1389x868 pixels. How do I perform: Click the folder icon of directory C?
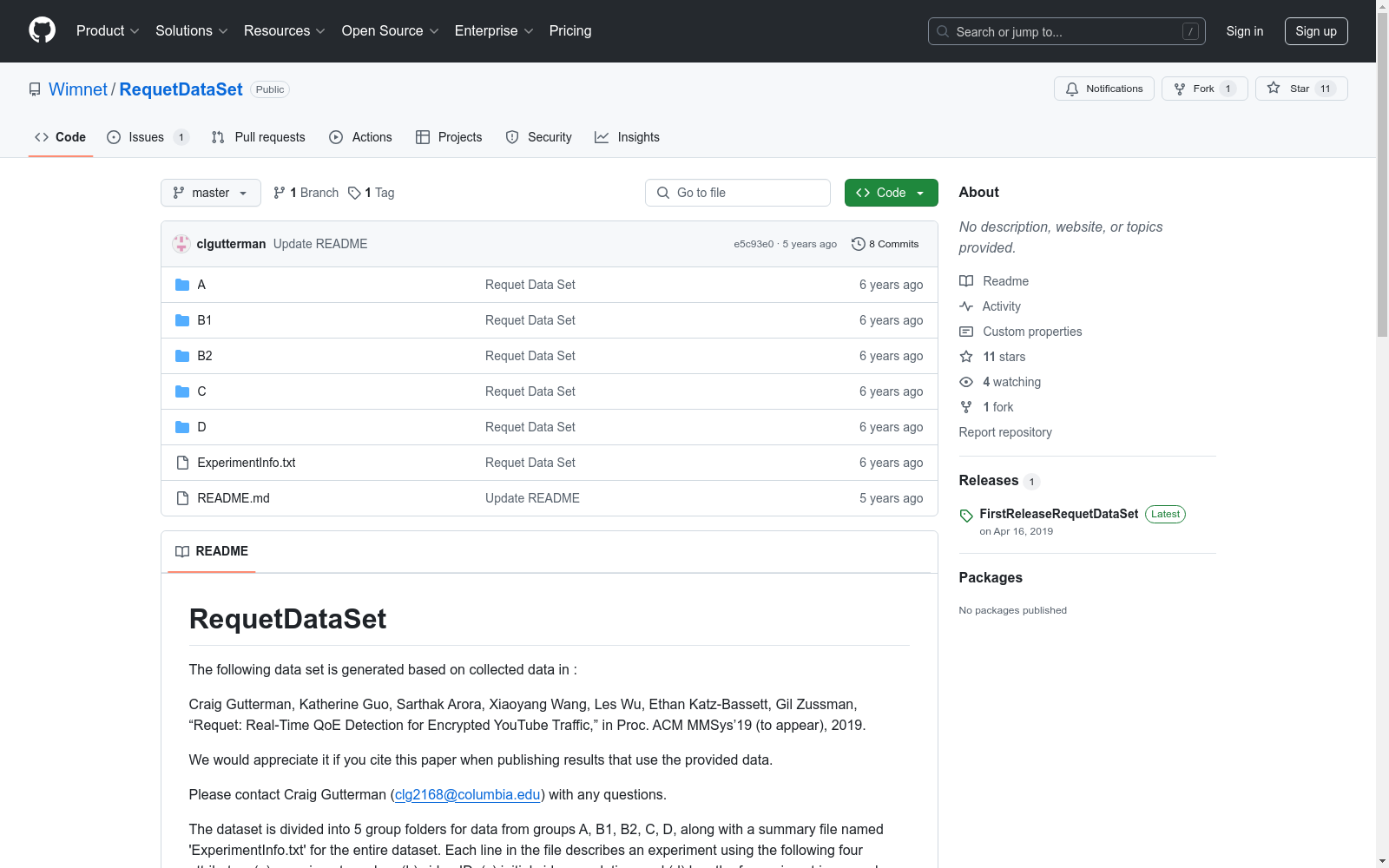point(182,391)
